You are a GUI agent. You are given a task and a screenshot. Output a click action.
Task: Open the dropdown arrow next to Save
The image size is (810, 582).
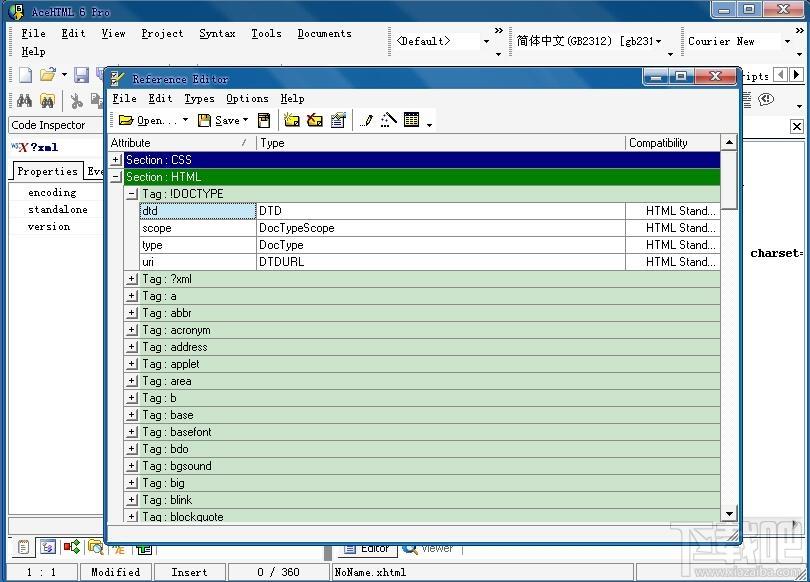click(245, 120)
